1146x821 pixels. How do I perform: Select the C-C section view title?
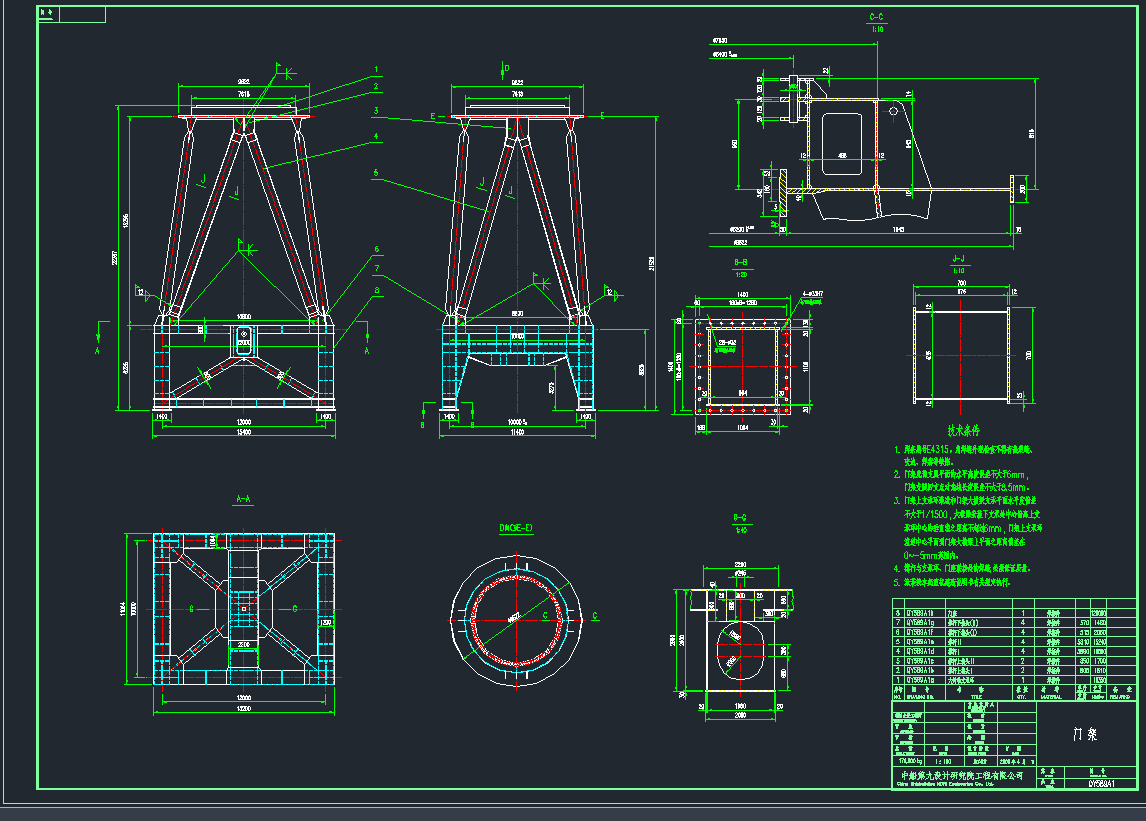point(876,17)
